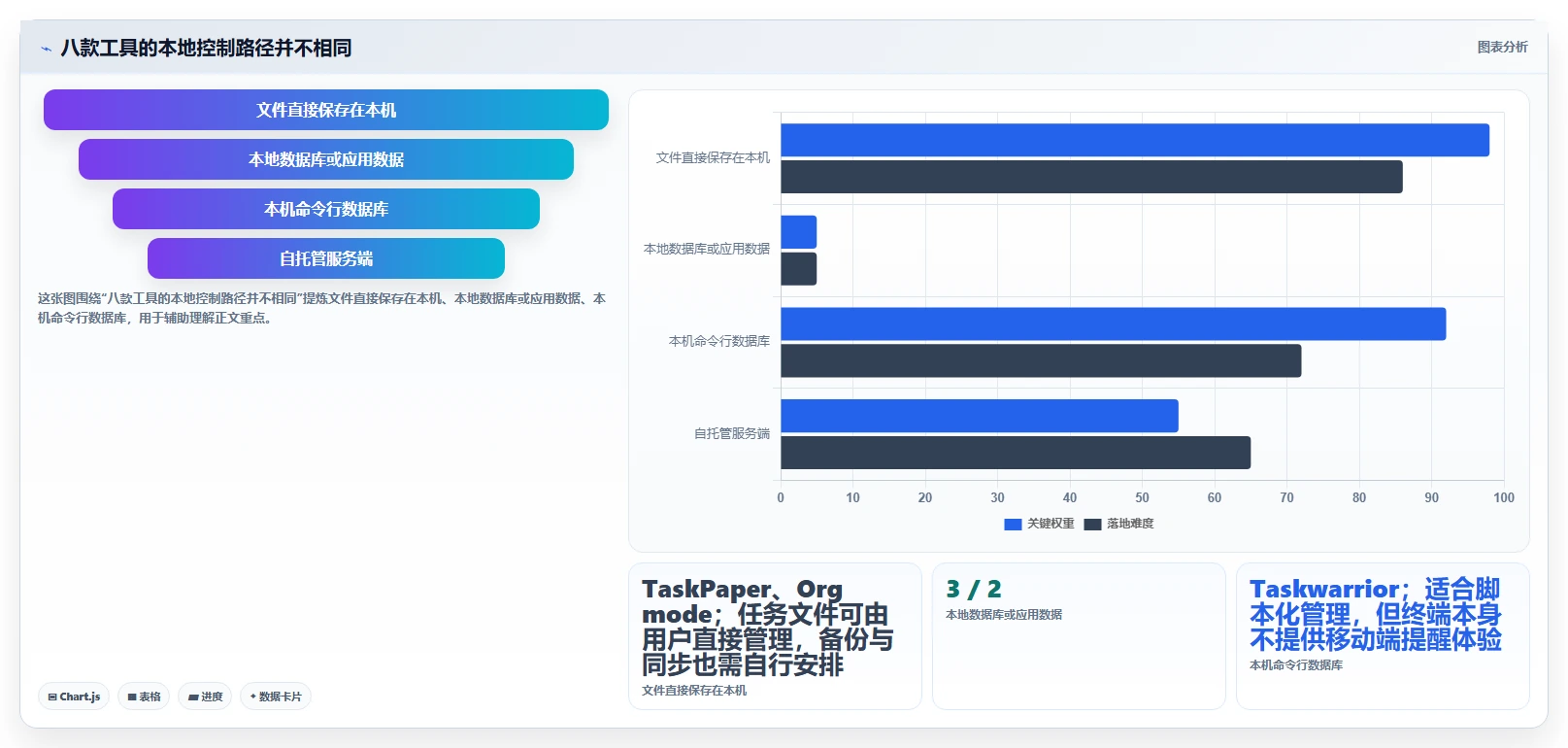Click dark bar for 本地数据库或应用数据
Viewport: 1568px width, 748px height.
click(798, 269)
